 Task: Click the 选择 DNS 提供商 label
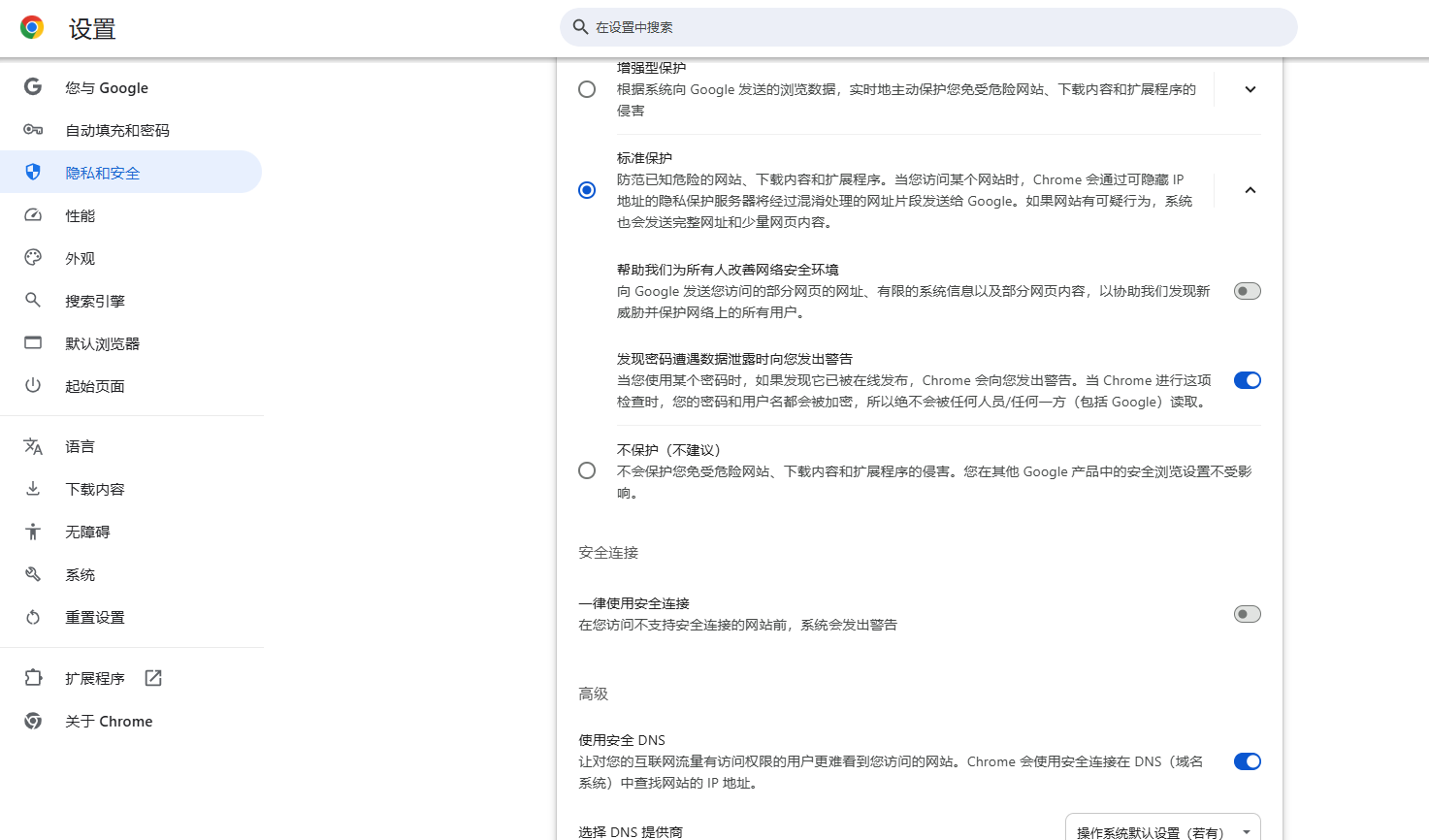click(631, 832)
